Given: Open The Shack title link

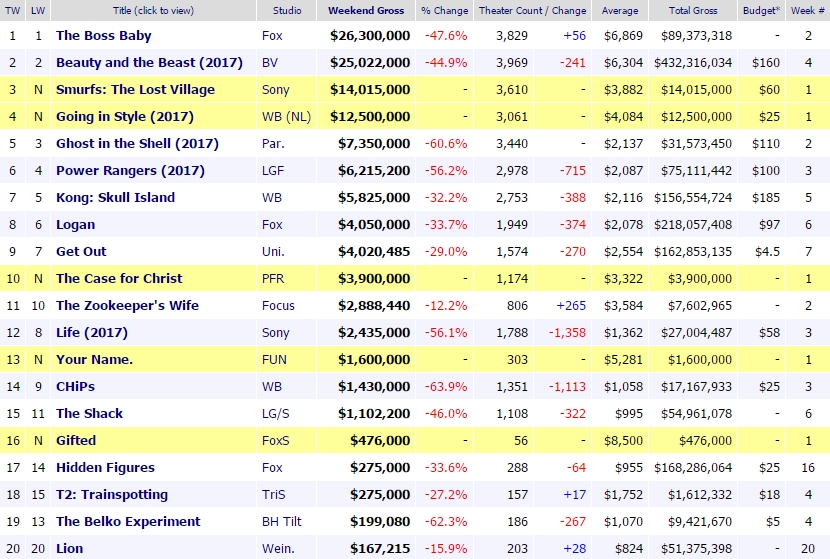Looking at the screenshot, I should tap(89, 413).
